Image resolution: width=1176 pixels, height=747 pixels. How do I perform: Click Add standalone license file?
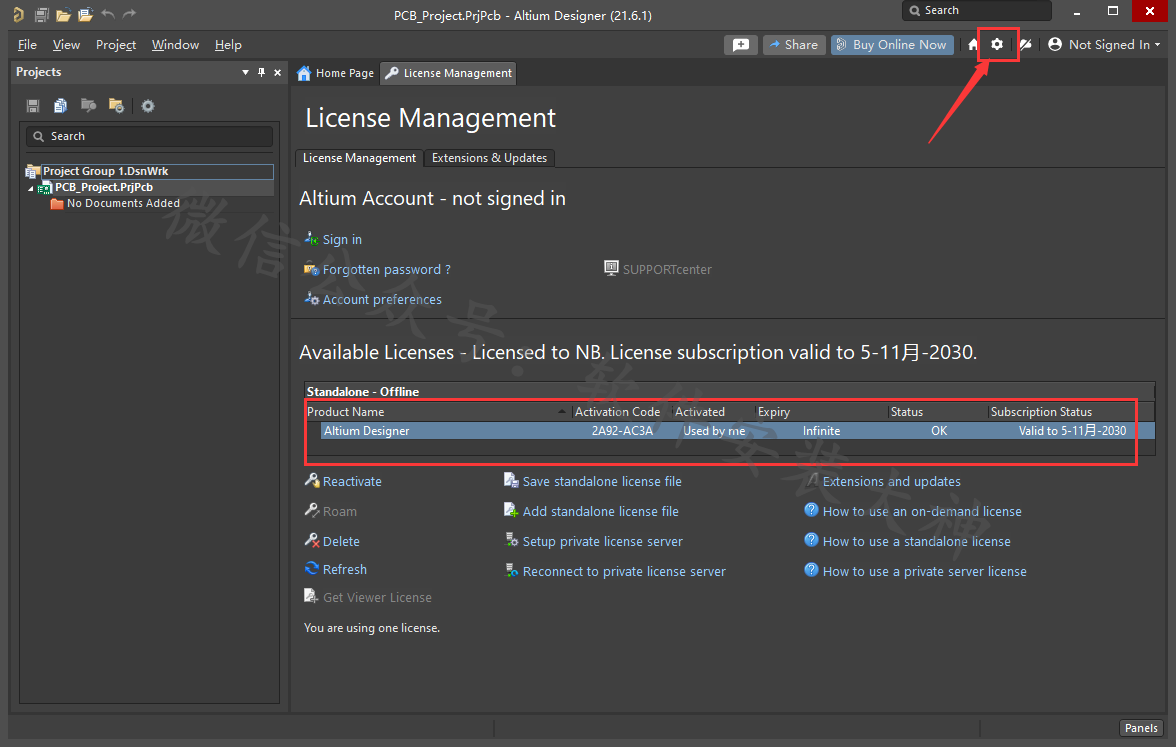point(600,512)
